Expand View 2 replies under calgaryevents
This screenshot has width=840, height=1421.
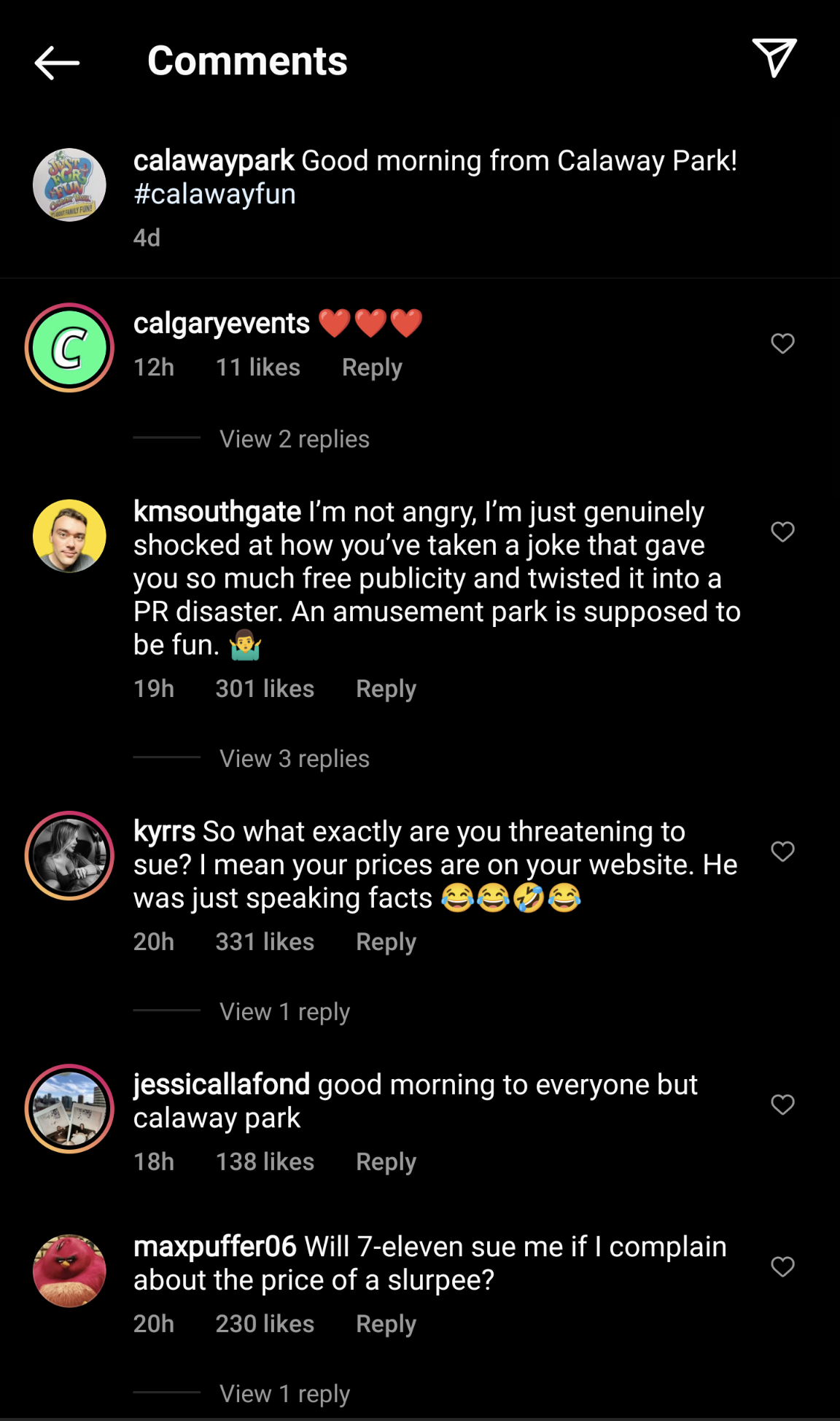(x=295, y=439)
